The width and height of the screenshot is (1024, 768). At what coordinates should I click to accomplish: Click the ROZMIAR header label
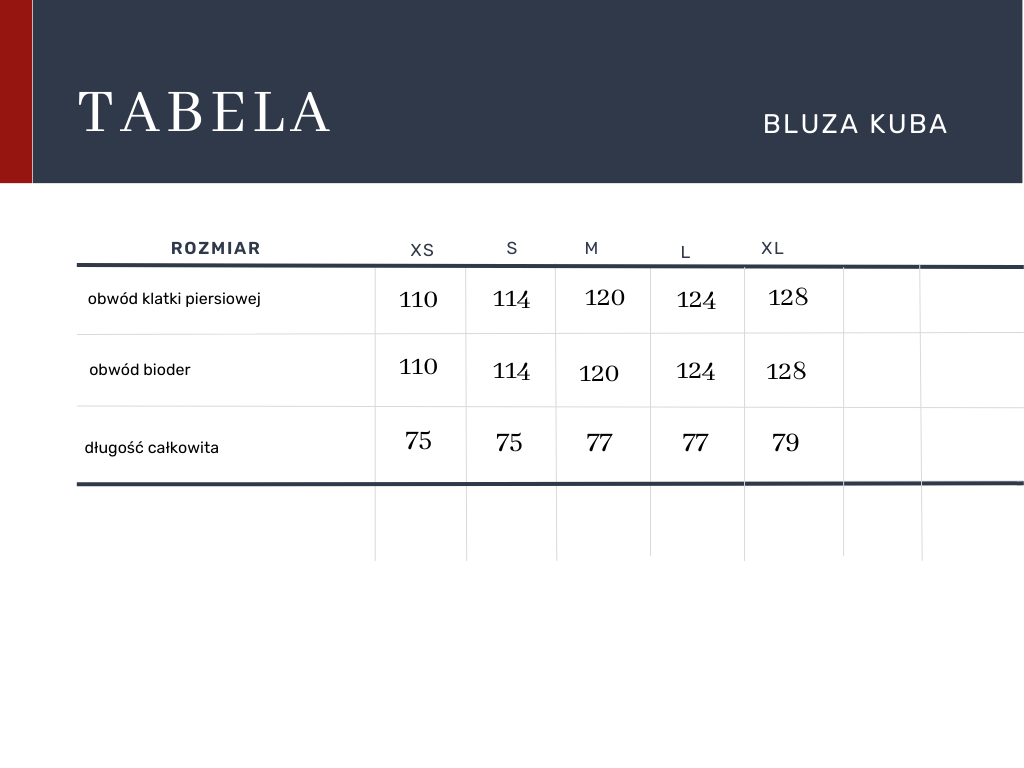point(216,248)
